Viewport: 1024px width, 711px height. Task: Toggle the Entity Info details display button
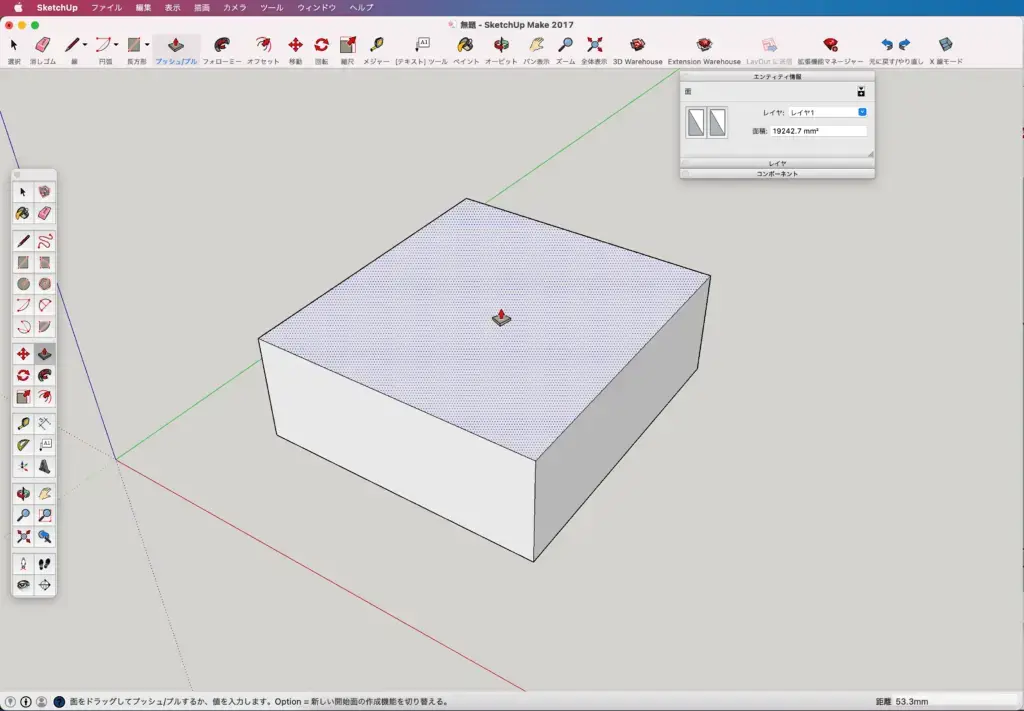tap(861, 92)
